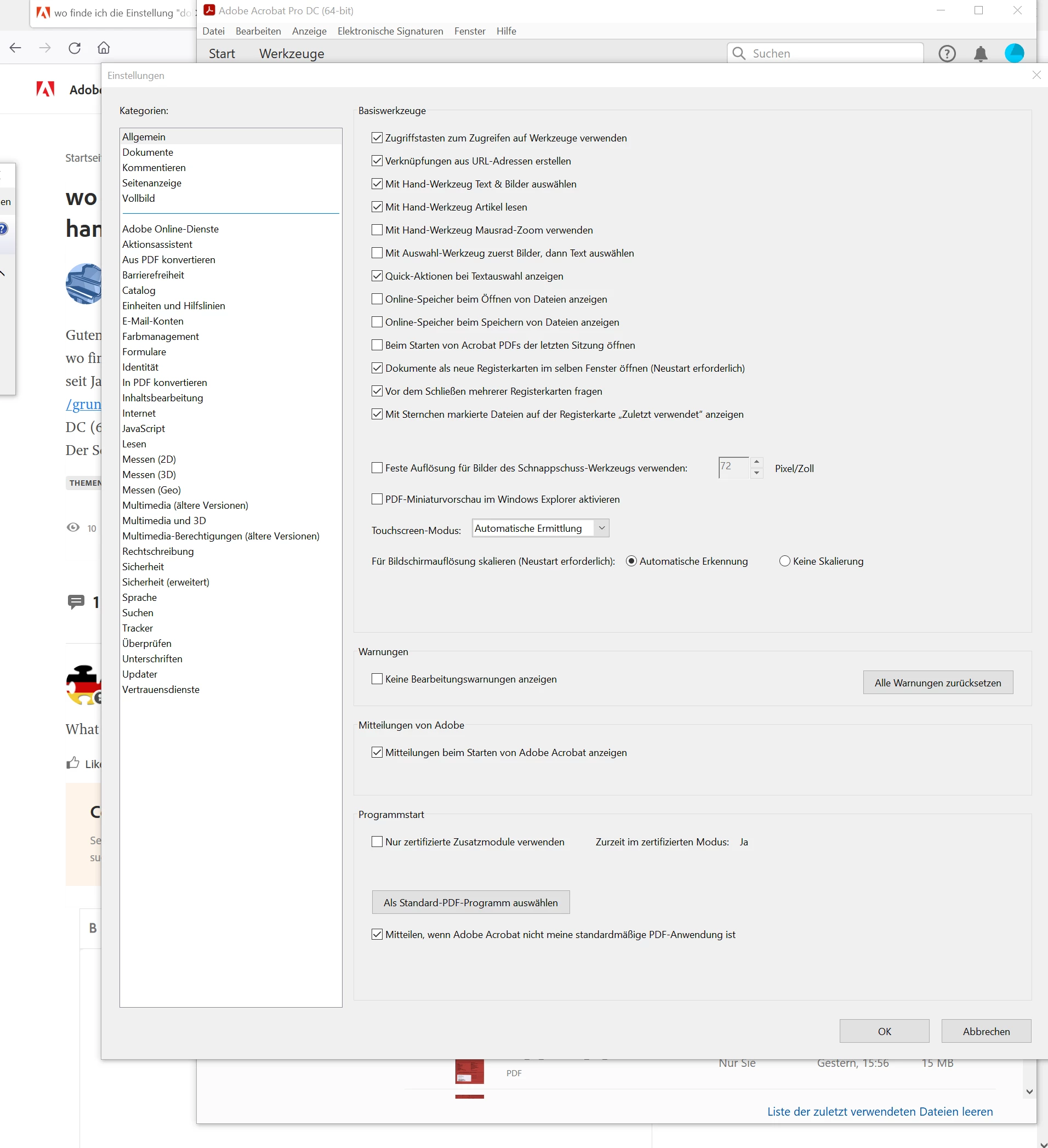
Task: Click the Acrobat app icon in title bar
Action: coord(209,10)
